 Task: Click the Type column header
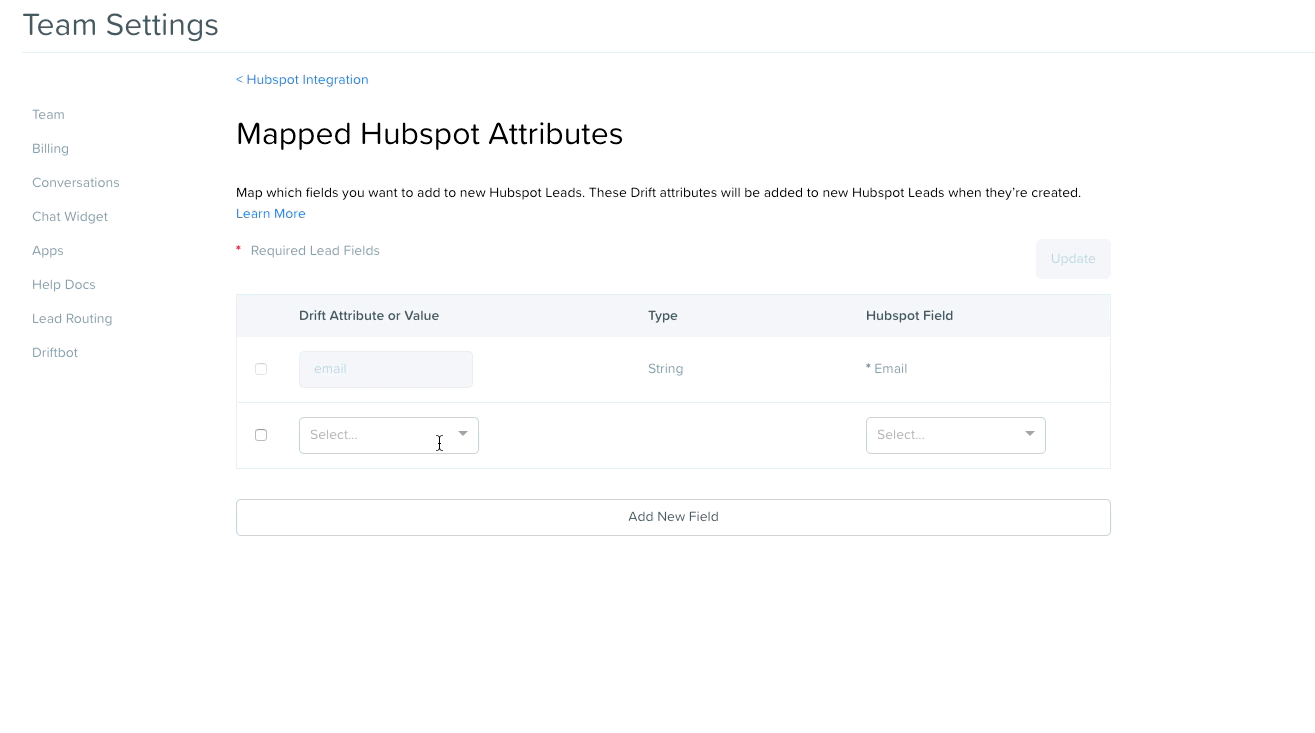pyautogui.click(x=663, y=316)
